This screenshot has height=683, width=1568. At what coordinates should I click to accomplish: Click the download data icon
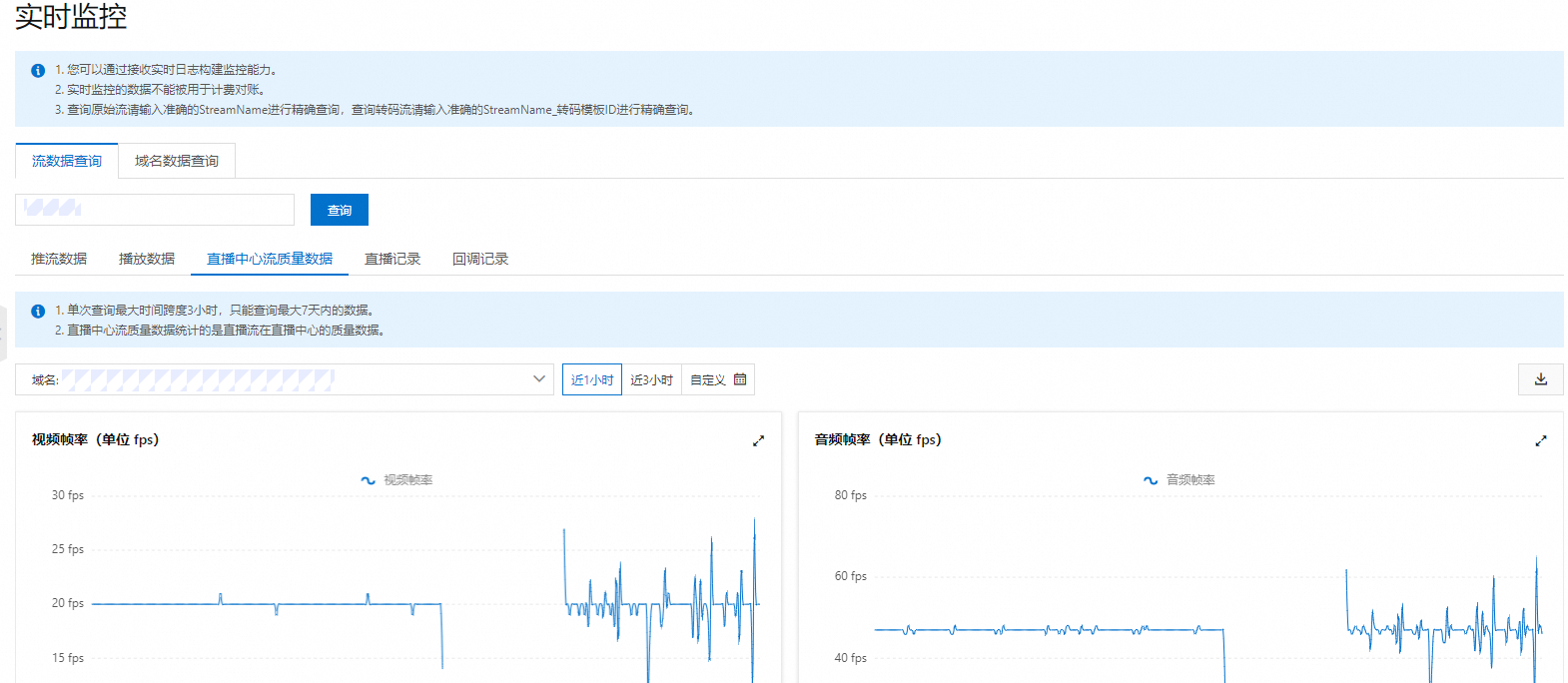coord(1540,379)
